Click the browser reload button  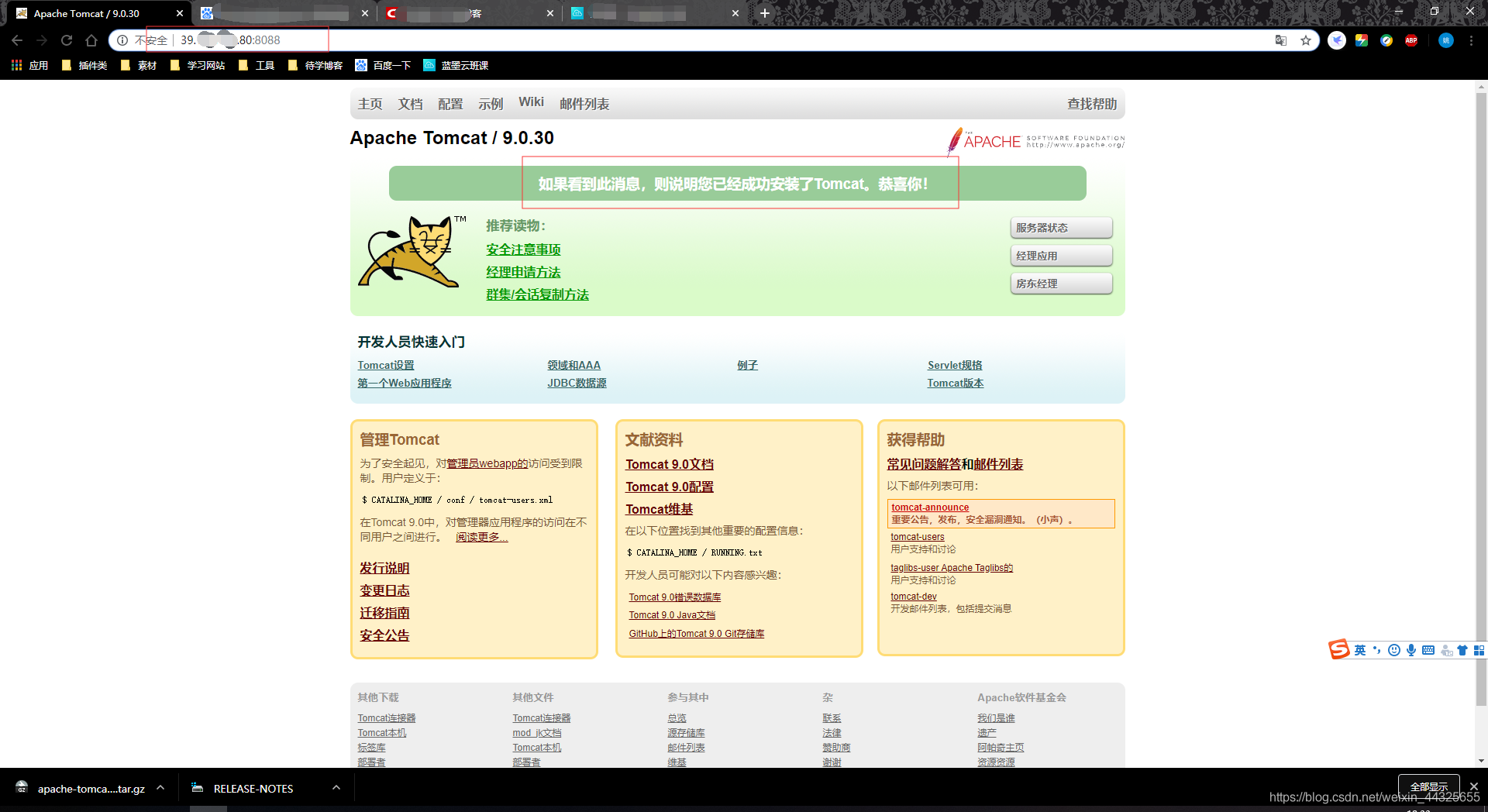click(67, 40)
